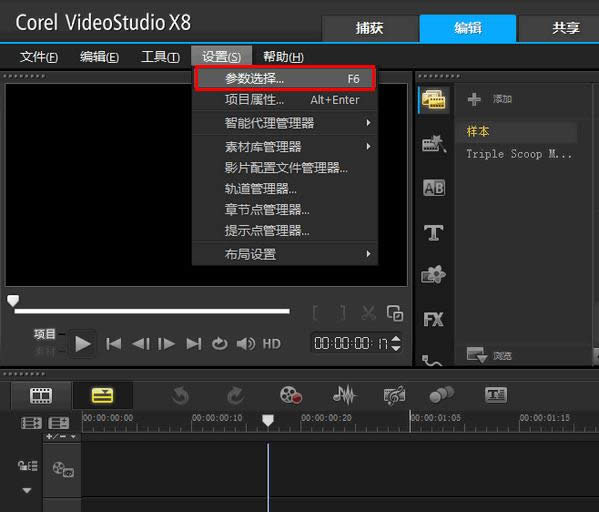Open the Instant Project library icon
Screen dimensions: 599x512
[x=434, y=144]
